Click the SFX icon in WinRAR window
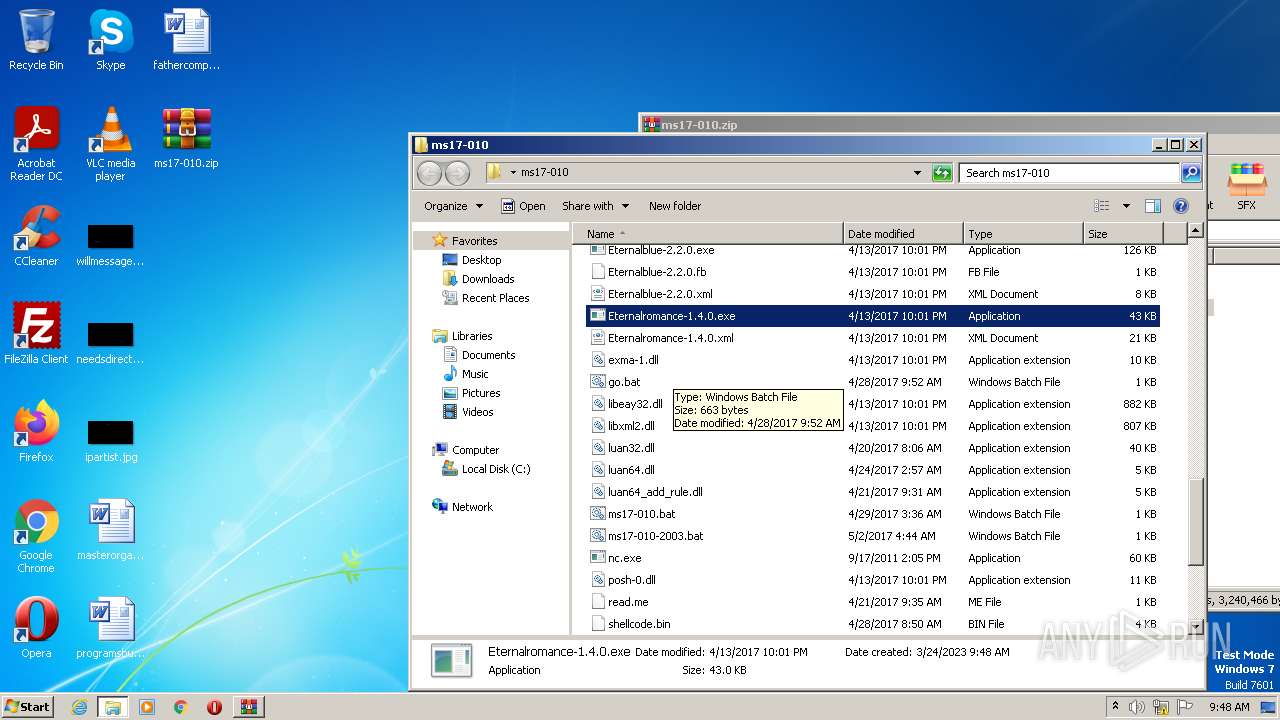The width and height of the screenshot is (1280, 720). point(1246,187)
